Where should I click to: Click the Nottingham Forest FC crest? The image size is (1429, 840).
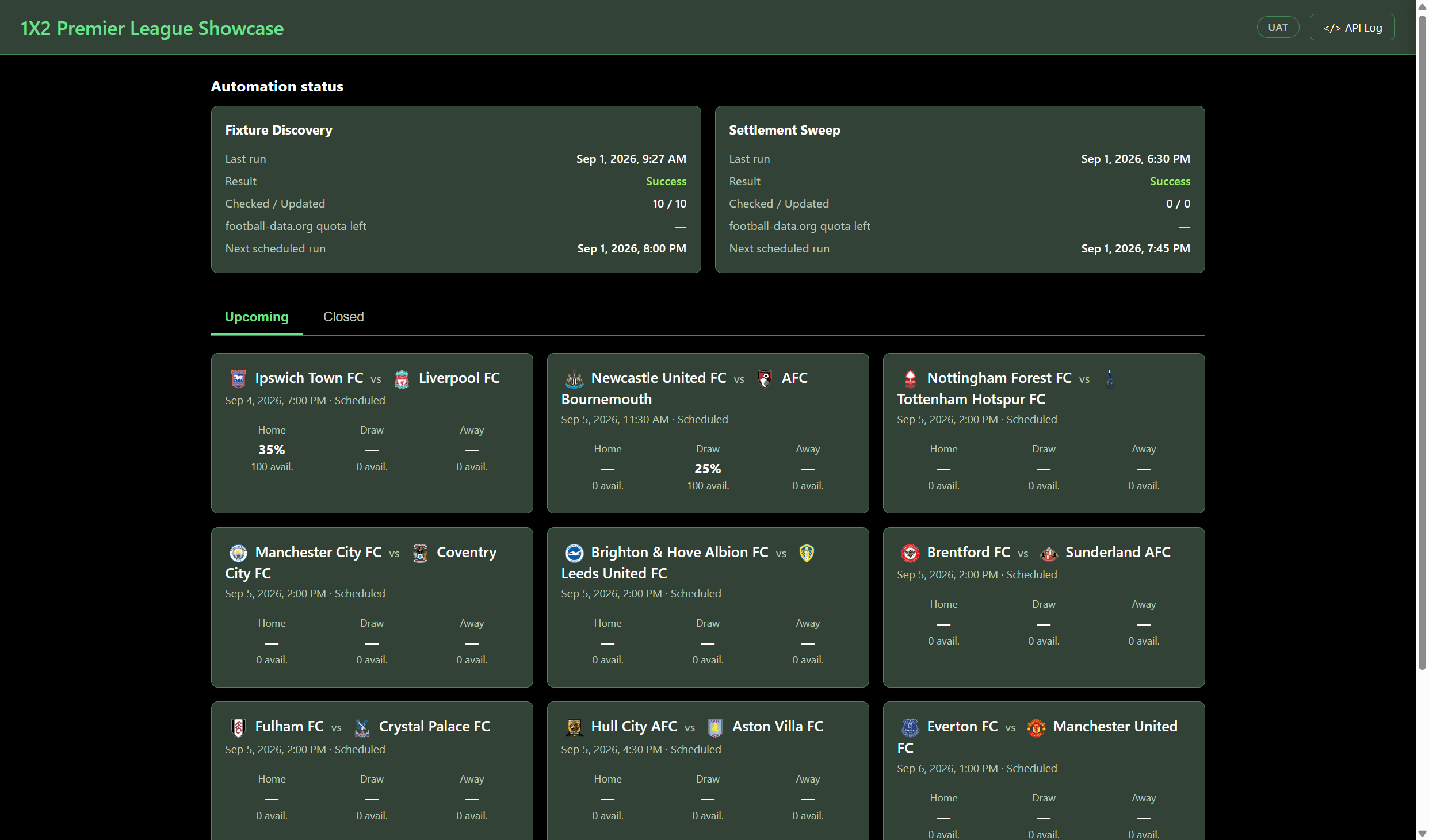tap(910, 379)
